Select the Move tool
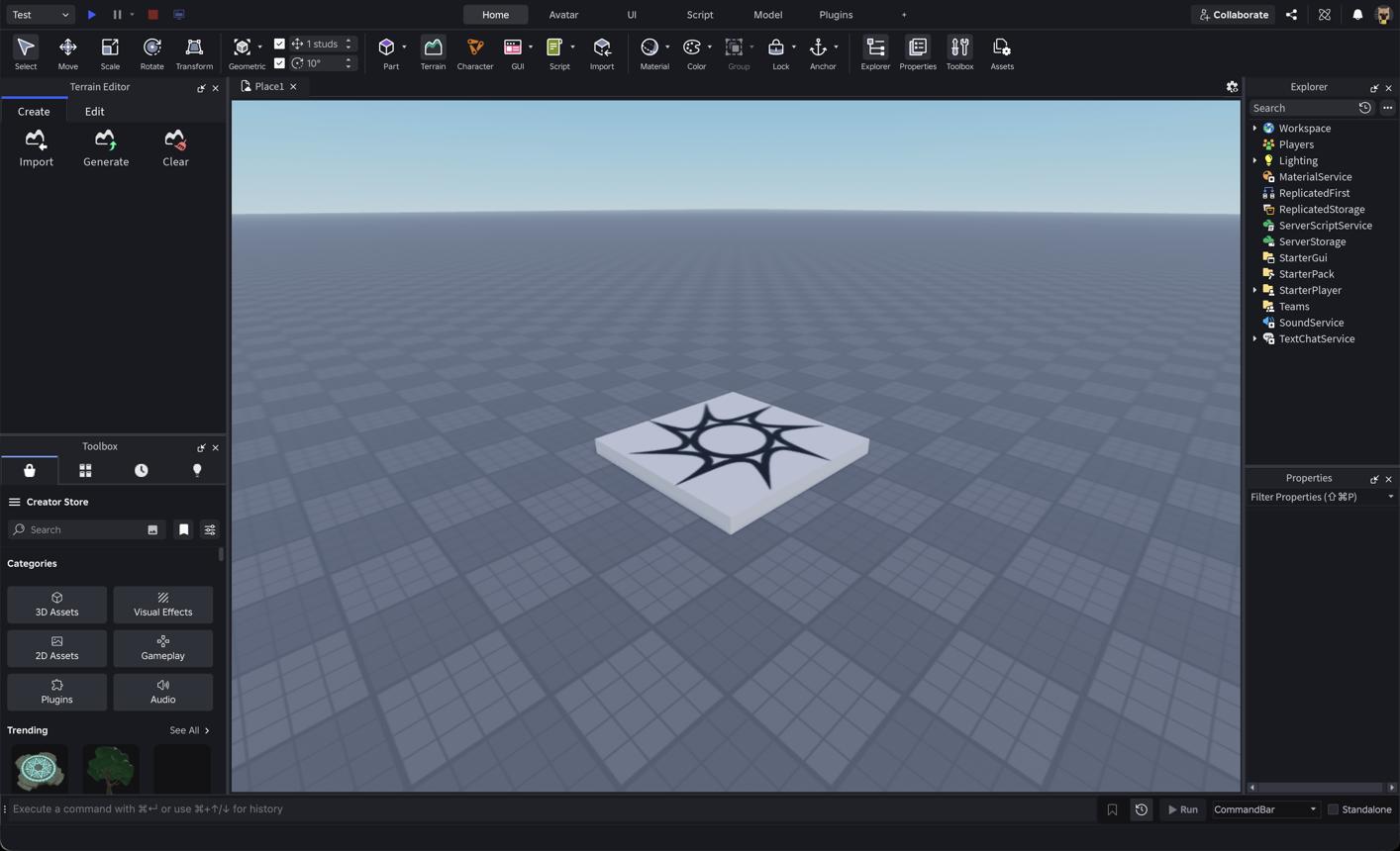1400x851 pixels. tap(67, 52)
